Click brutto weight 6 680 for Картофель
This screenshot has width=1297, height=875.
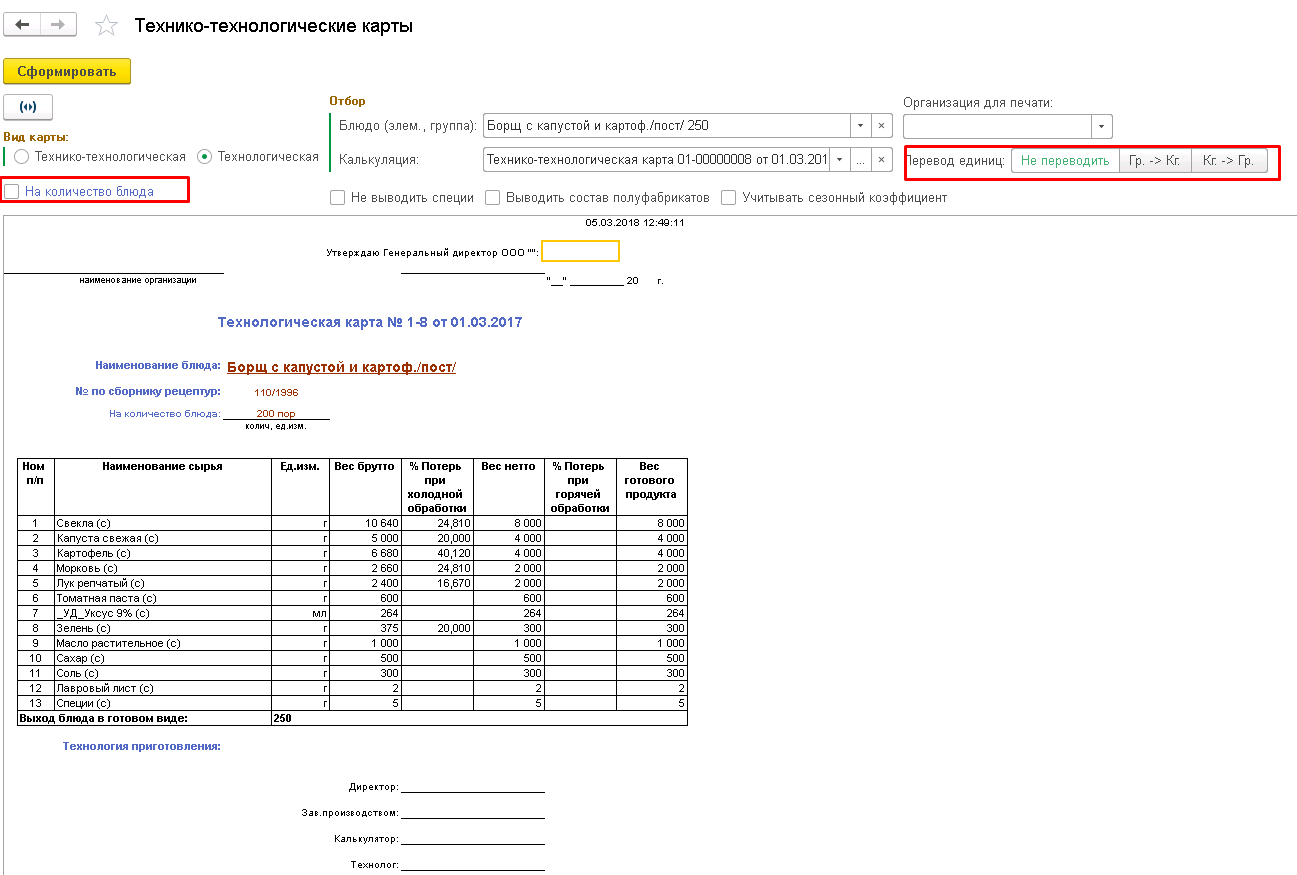366,553
